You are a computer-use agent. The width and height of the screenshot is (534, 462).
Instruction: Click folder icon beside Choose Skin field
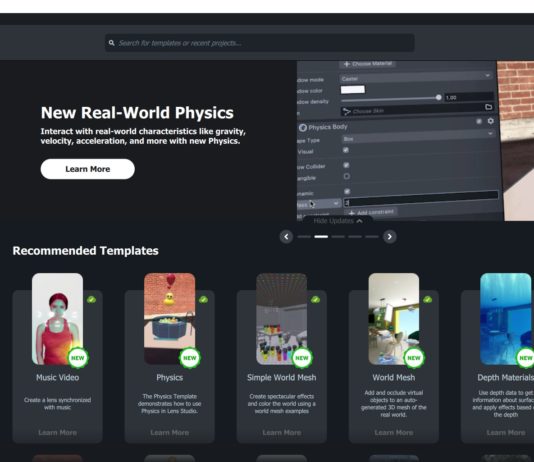(488, 107)
